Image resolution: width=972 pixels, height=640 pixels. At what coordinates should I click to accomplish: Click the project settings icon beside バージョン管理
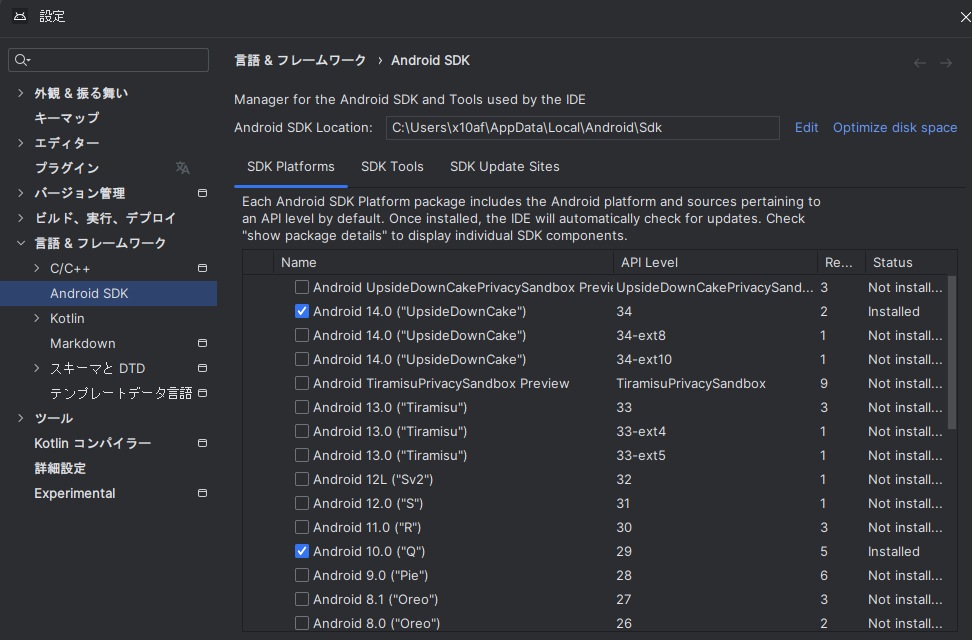click(202, 193)
